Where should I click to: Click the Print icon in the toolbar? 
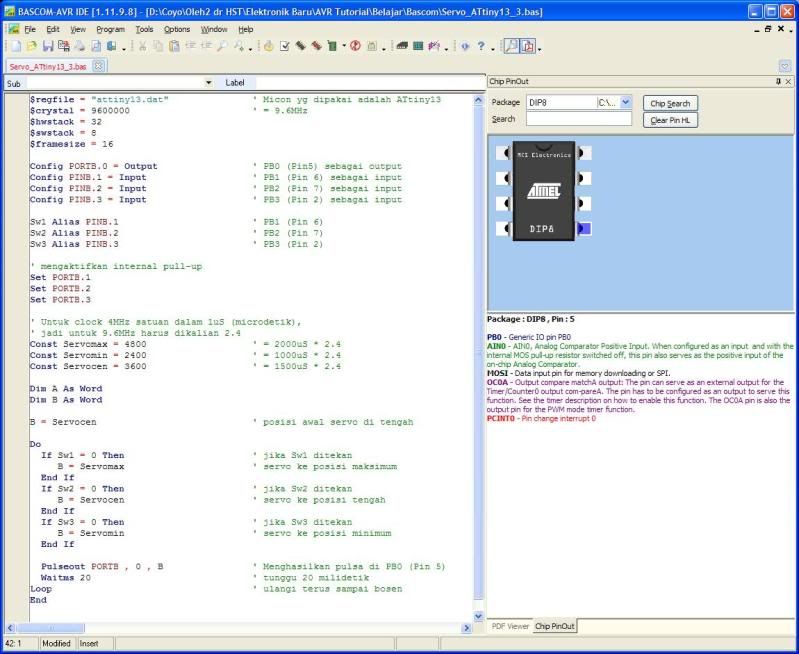(79, 46)
